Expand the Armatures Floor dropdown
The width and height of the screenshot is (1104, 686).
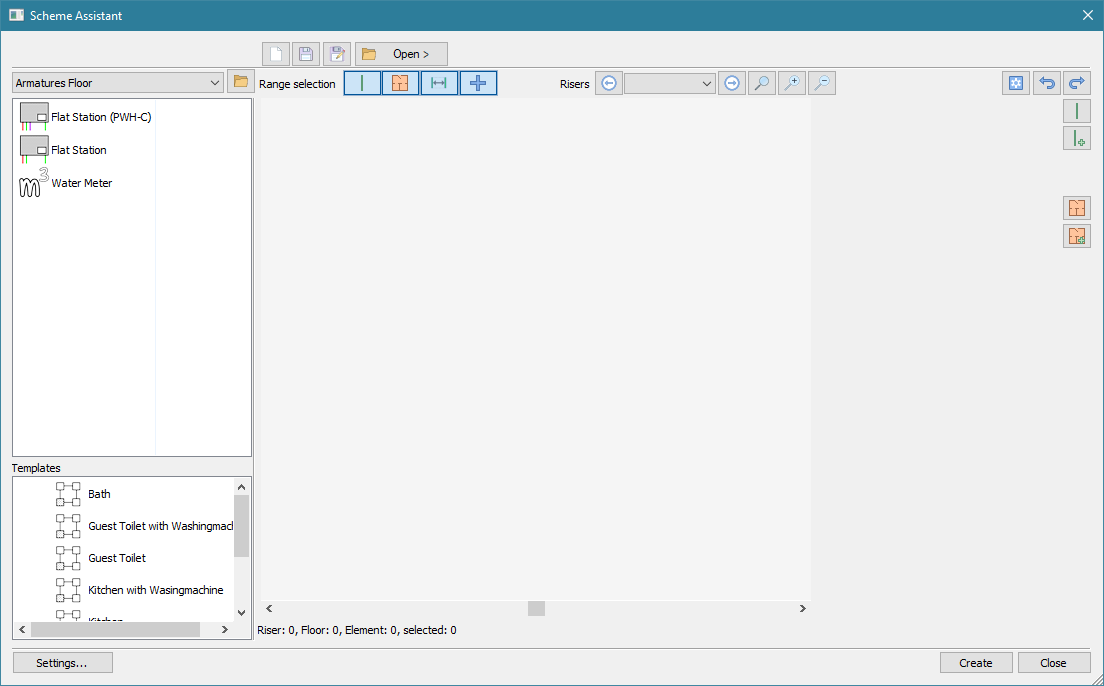point(118,82)
